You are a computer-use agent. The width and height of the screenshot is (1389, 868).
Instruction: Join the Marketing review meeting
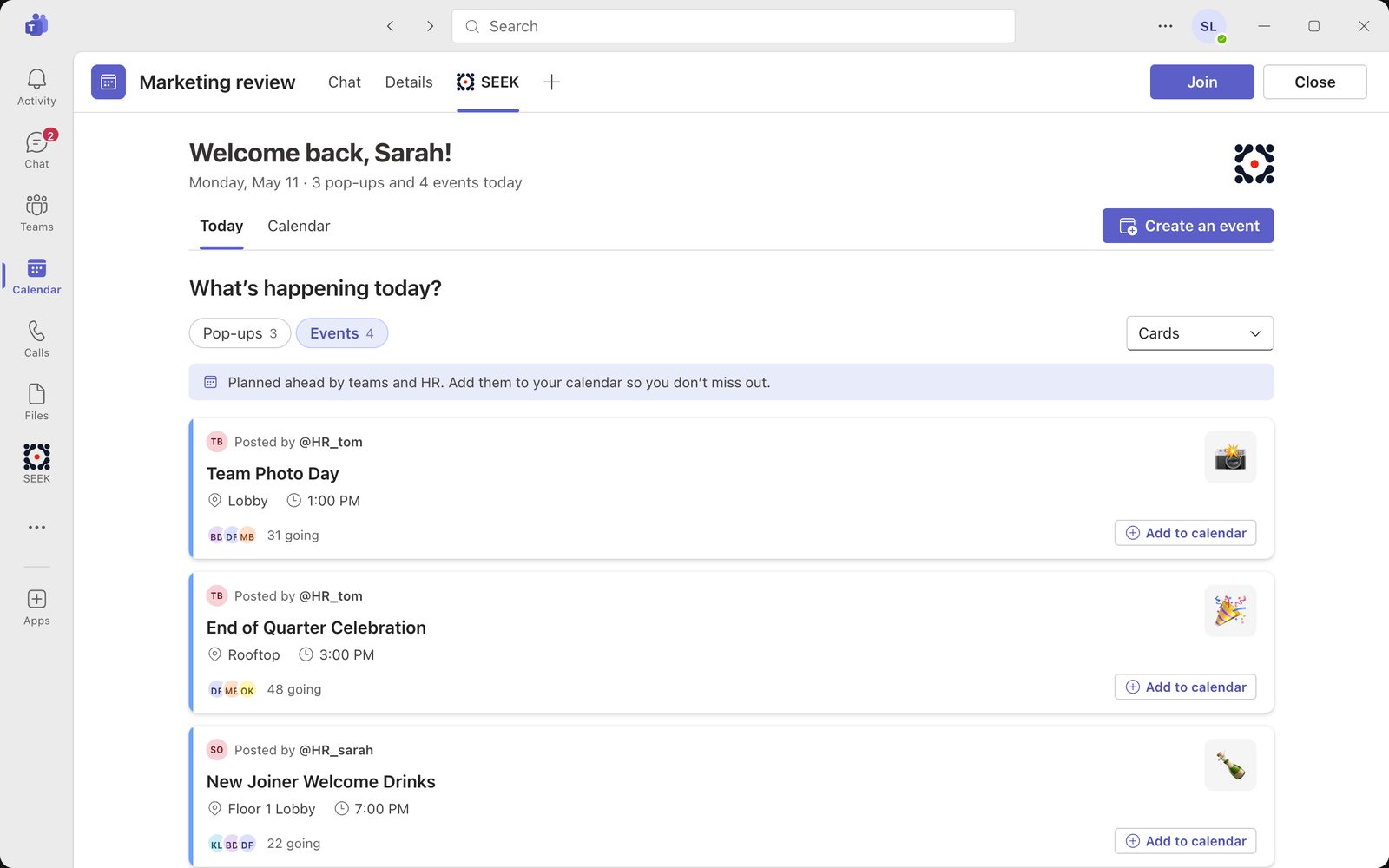click(x=1201, y=82)
